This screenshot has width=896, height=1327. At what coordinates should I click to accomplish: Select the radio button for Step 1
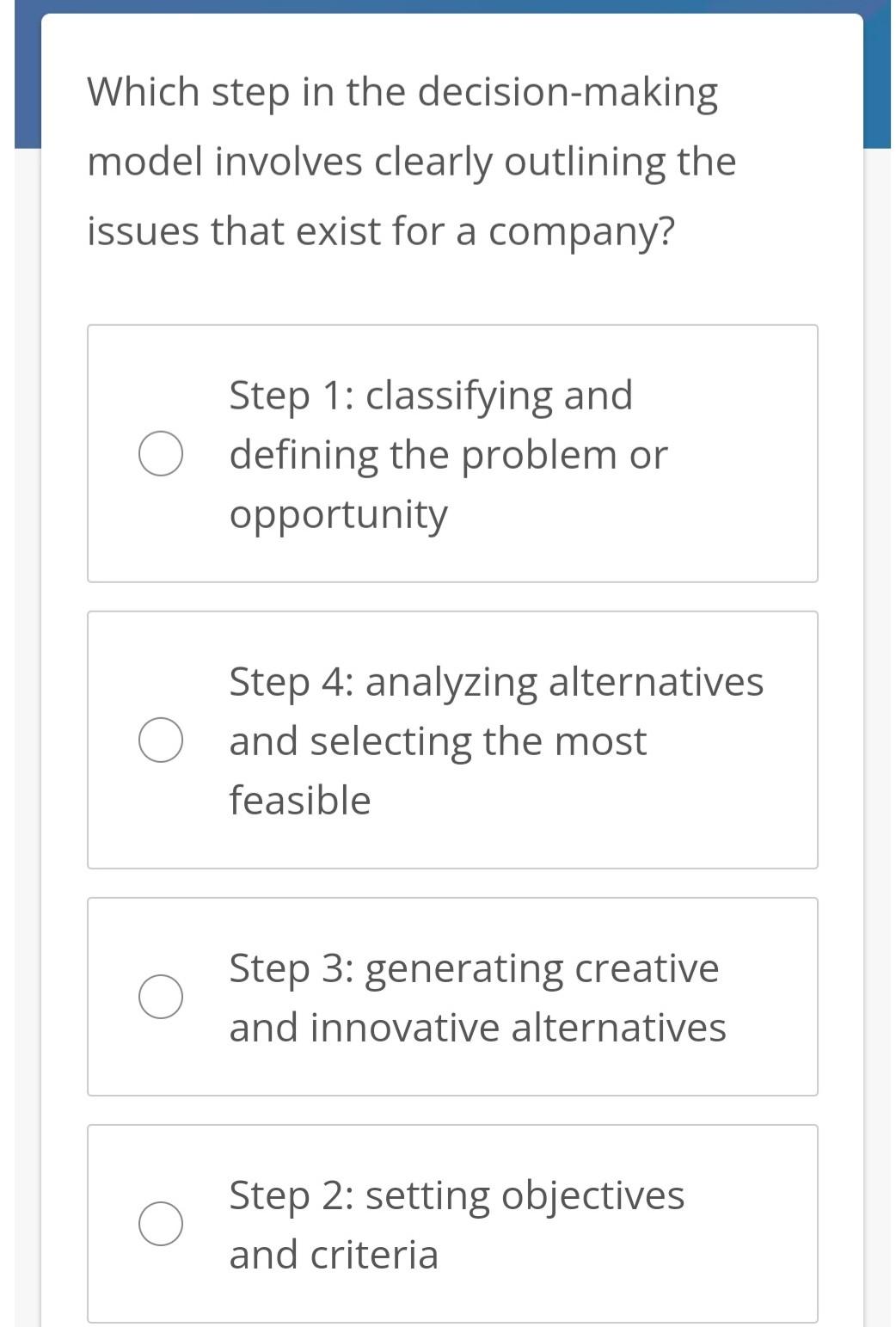[161, 454]
